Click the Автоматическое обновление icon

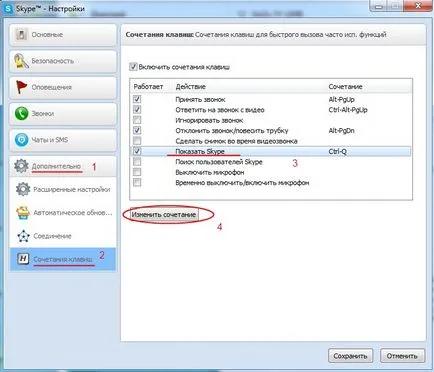pyautogui.click(x=23, y=213)
